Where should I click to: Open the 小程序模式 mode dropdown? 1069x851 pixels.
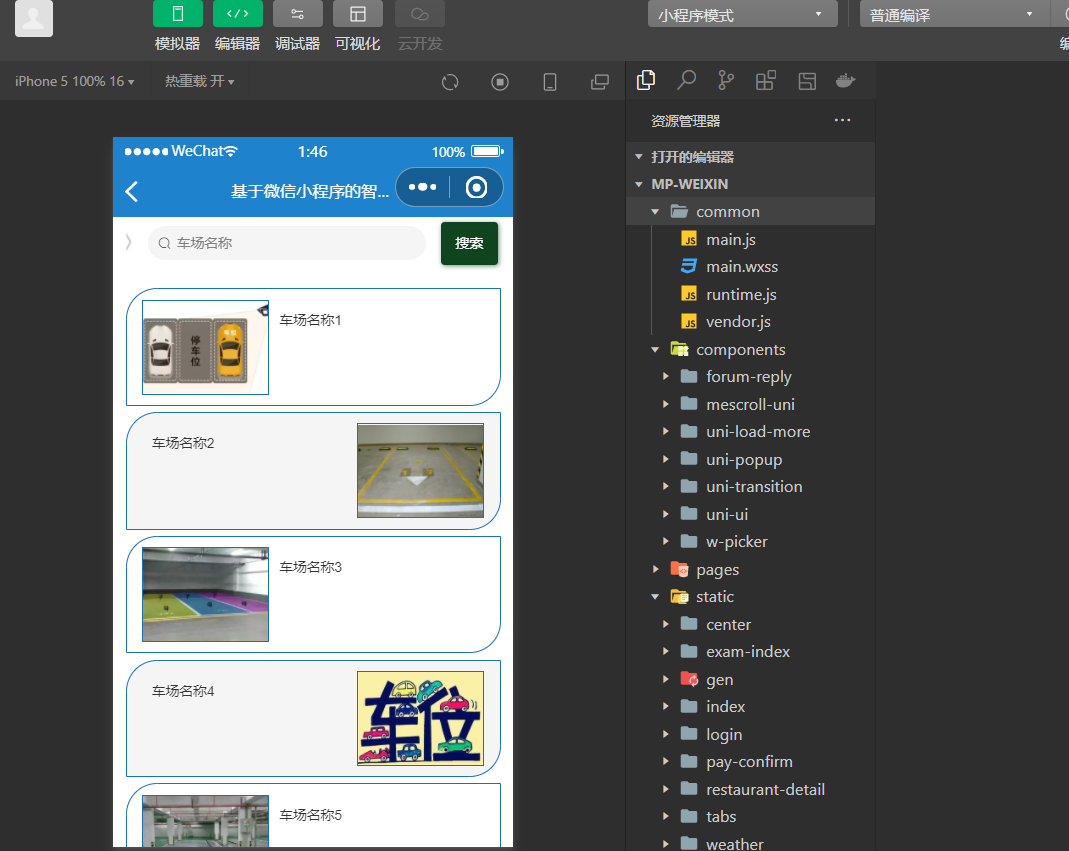coord(742,14)
